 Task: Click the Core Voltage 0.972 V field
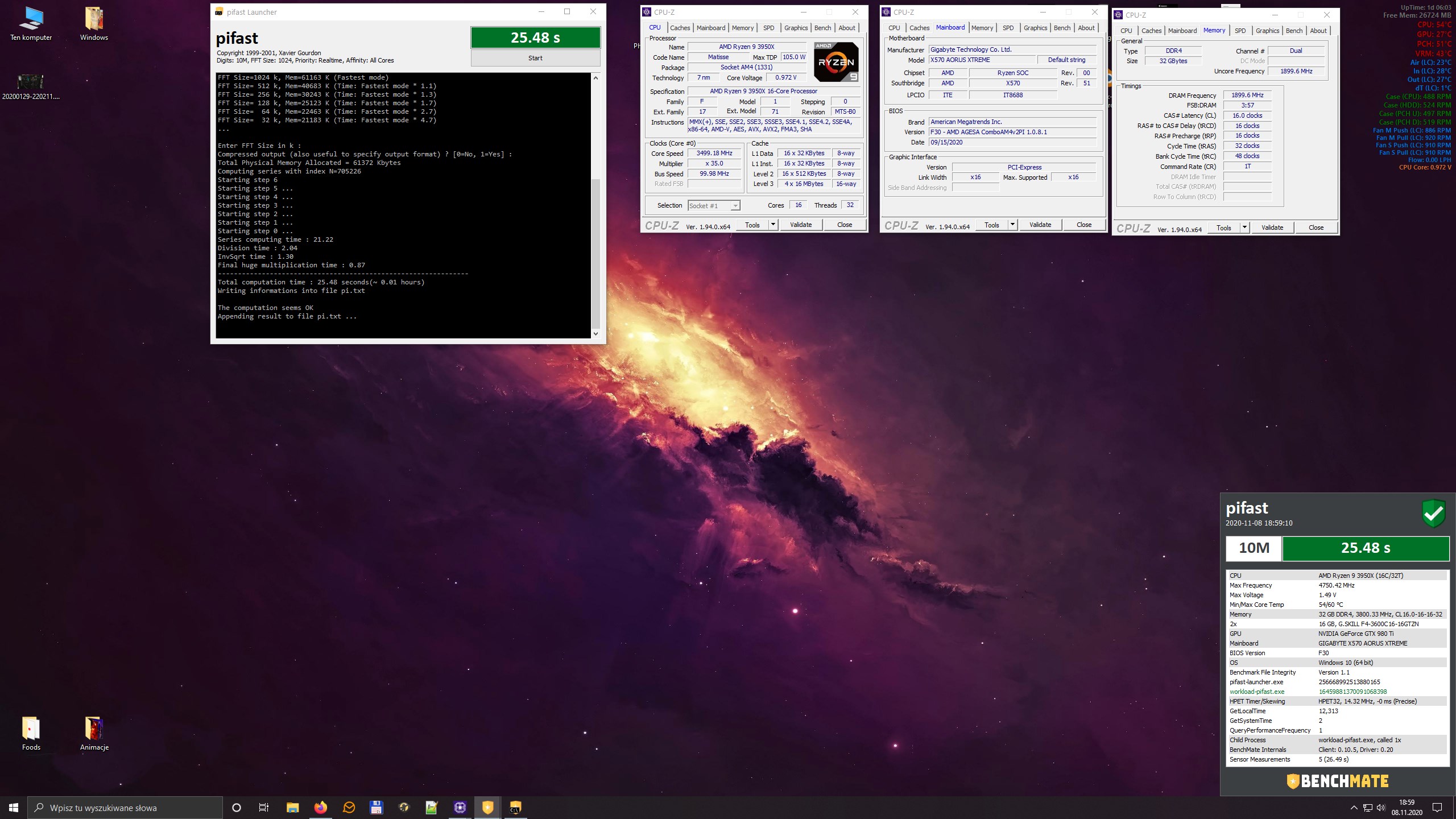pyautogui.click(x=786, y=78)
